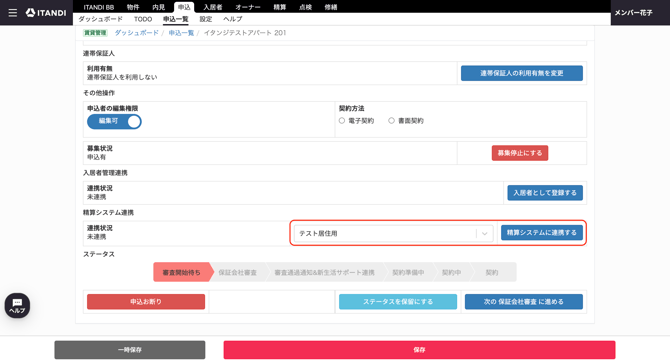This screenshot has width=670, height=362.
Task: Click イタンジテストアパート 201 breadcrumb text
Action: point(245,33)
